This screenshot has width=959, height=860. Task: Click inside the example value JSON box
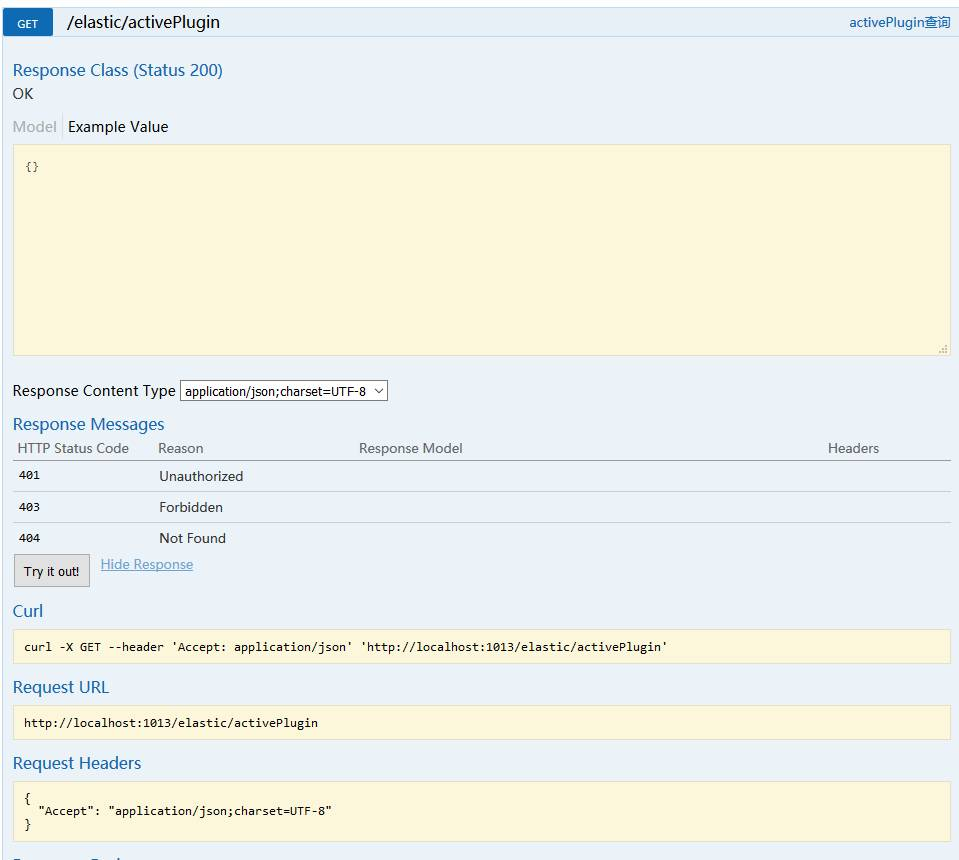point(480,250)
